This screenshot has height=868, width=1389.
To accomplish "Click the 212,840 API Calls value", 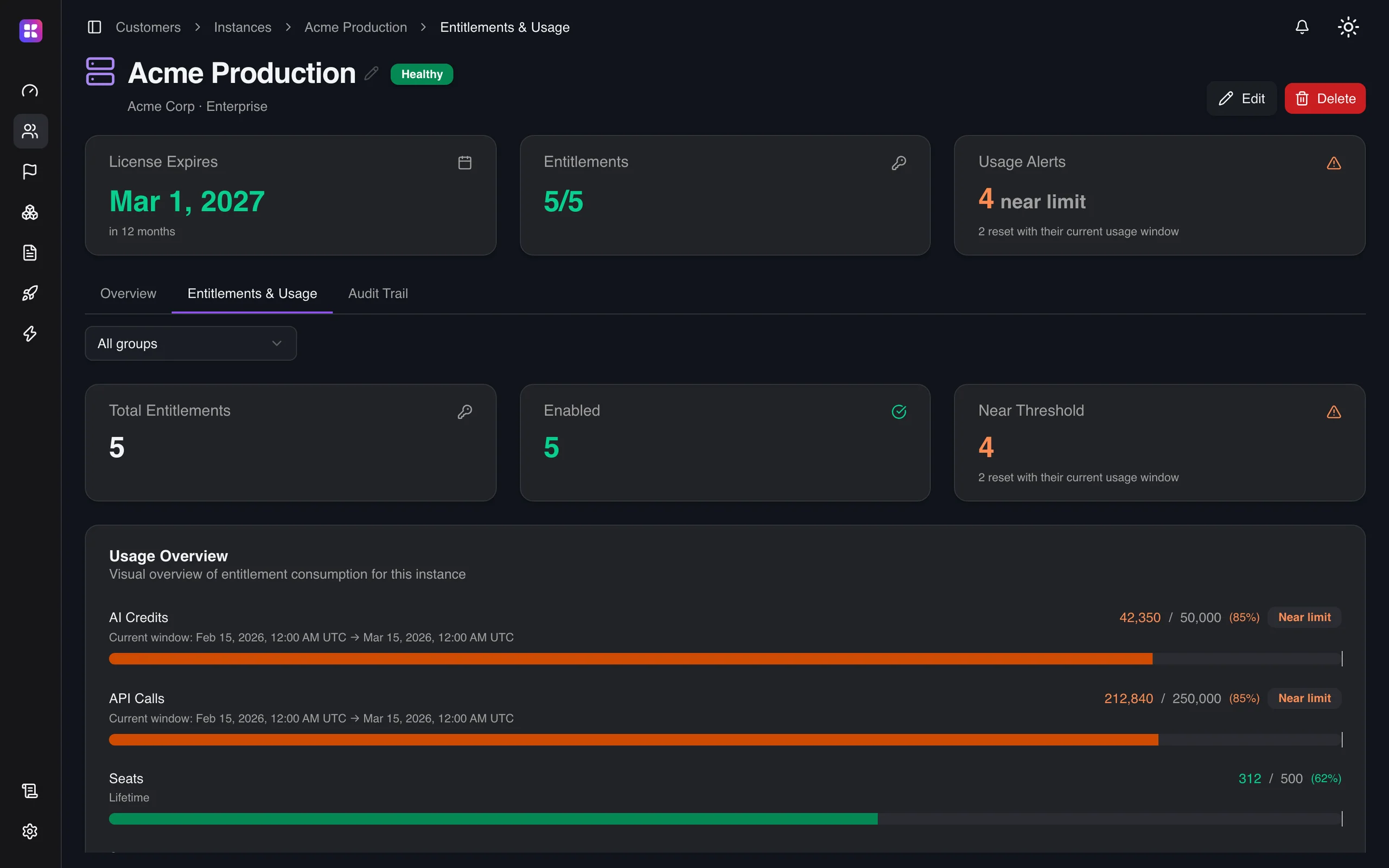I will pyautogui.click(x=1129, y=699).
